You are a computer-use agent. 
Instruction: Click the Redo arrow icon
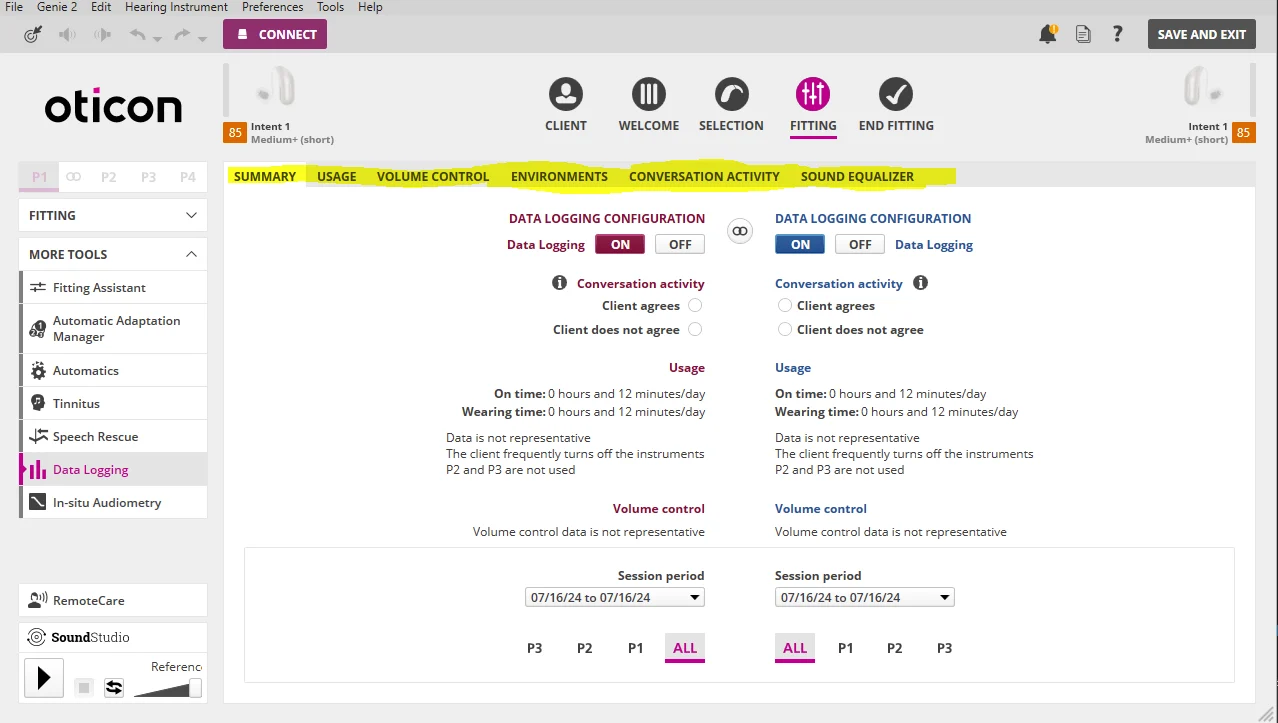(x=182, y=34)
